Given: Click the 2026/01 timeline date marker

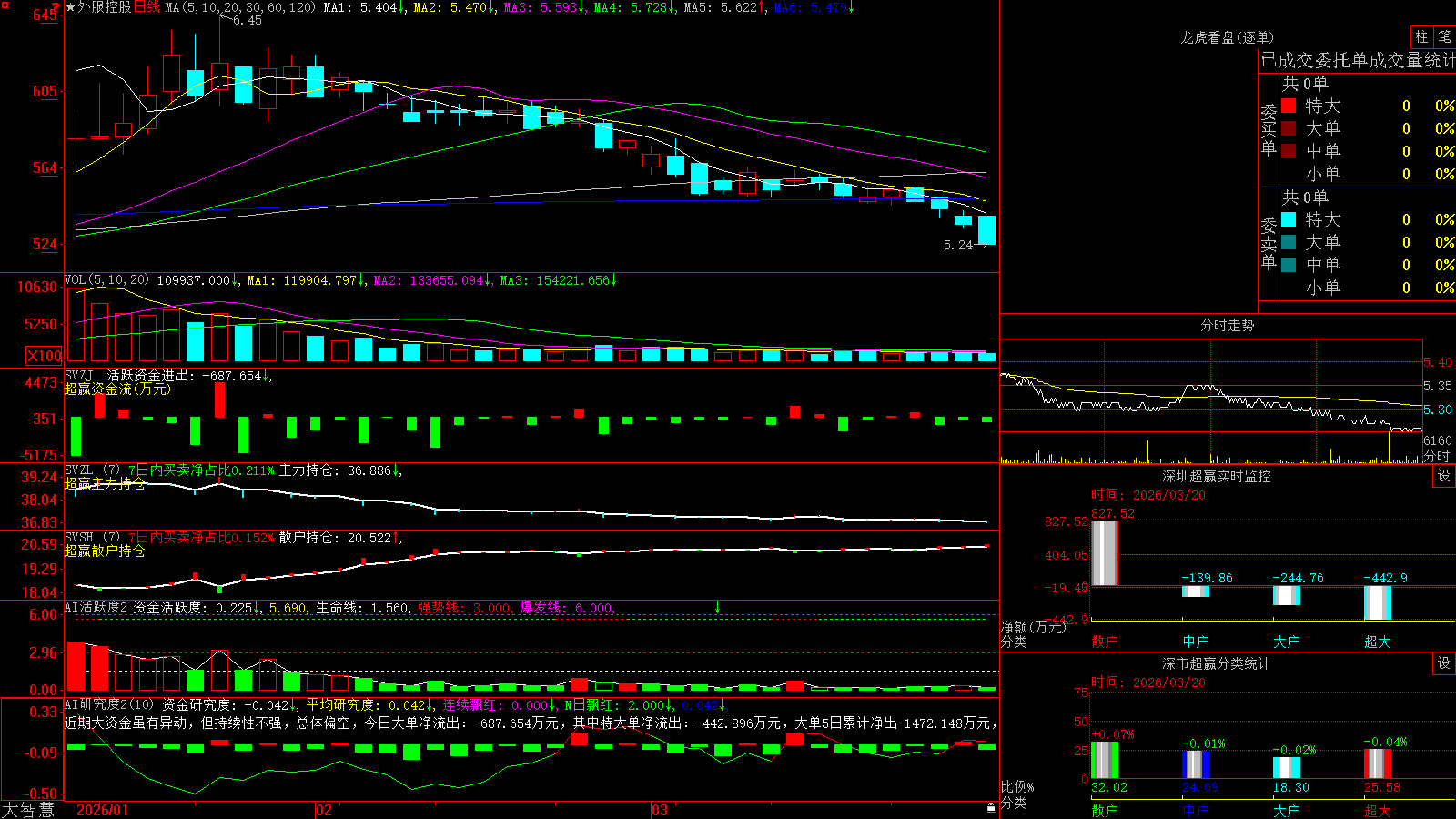Looking at the screenshot, I should [x=103, y=810].
